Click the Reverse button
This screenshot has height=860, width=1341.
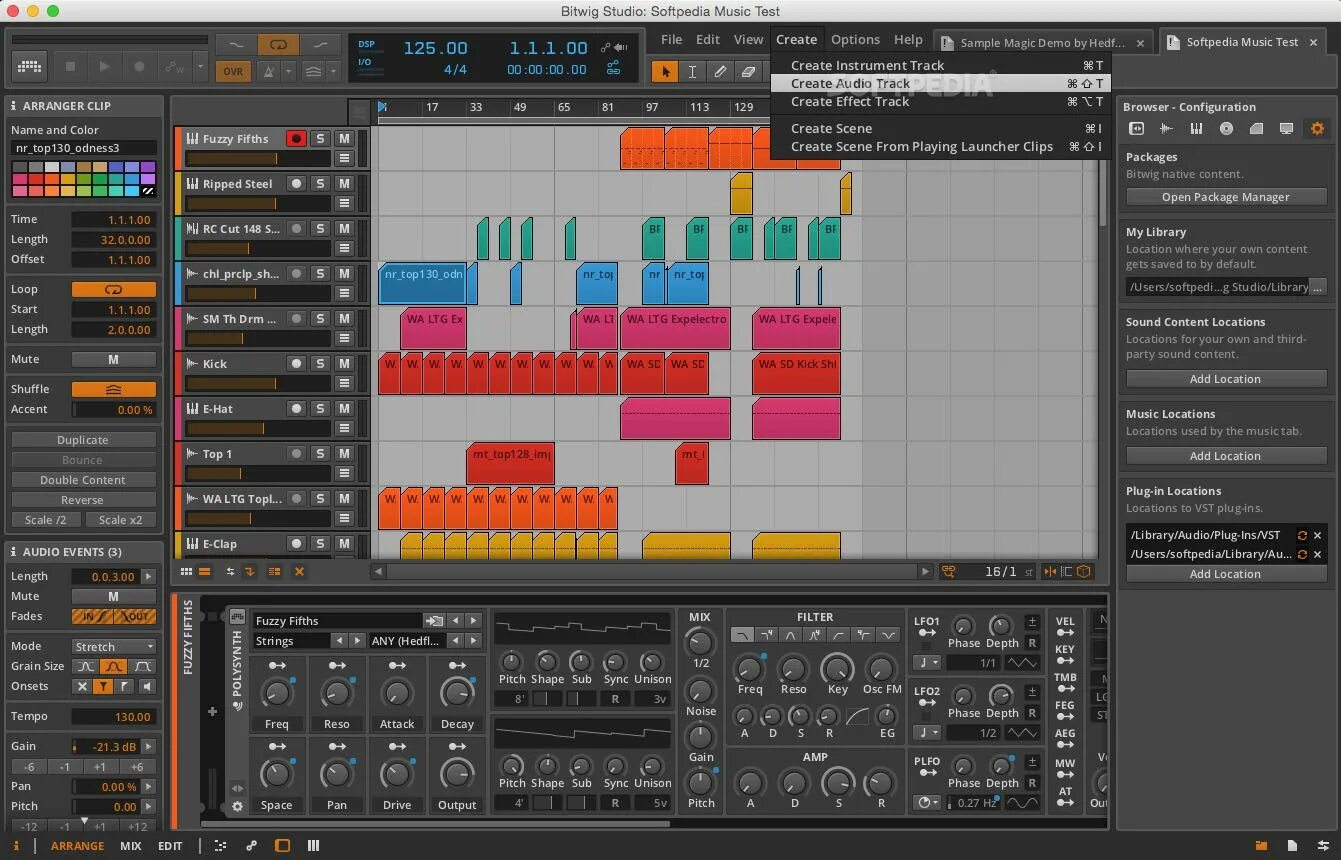coord(83,500)
